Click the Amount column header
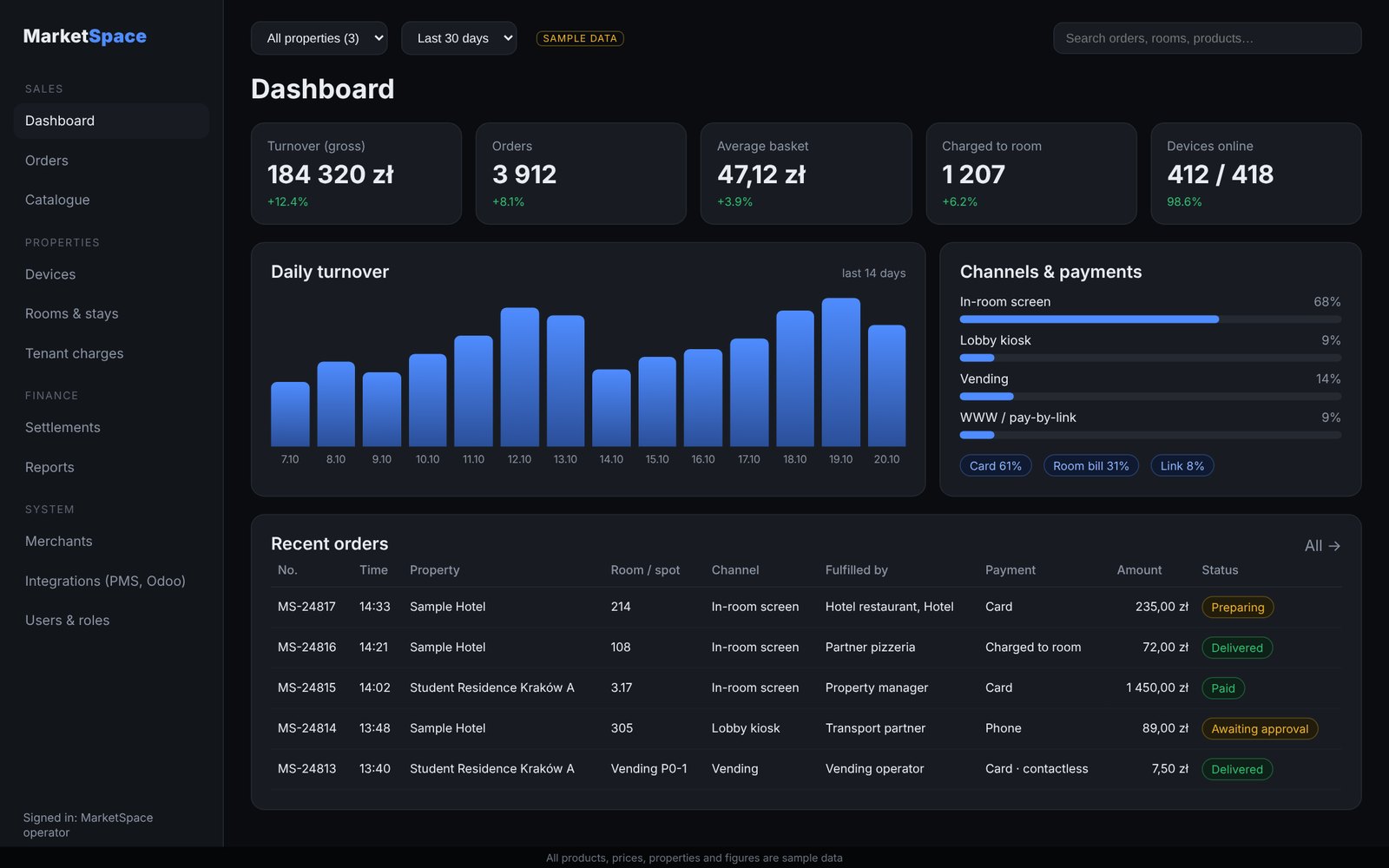1389x868 pixels. (x=1139, y=570)
